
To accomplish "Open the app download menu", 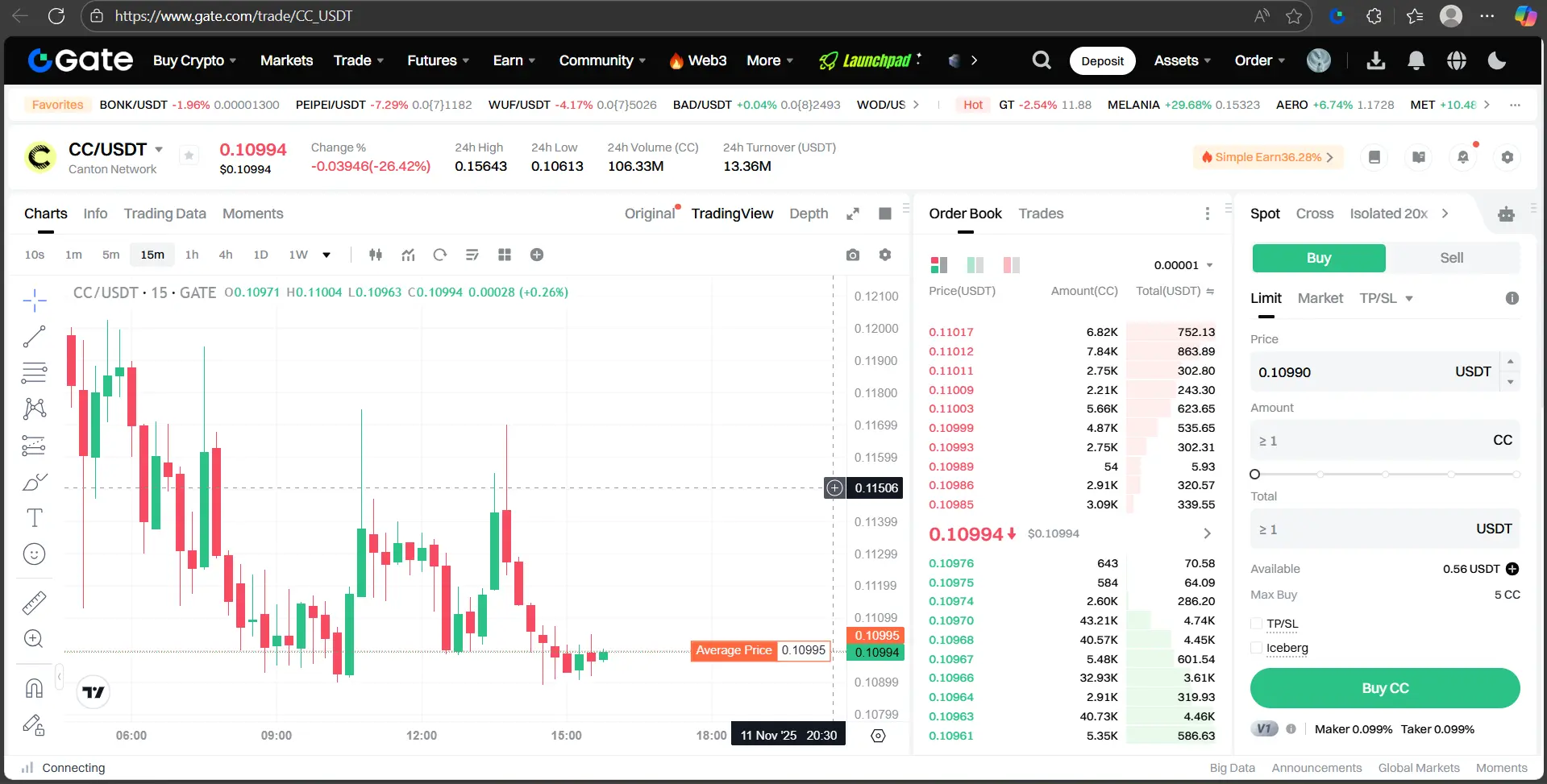I will 1376,60.
